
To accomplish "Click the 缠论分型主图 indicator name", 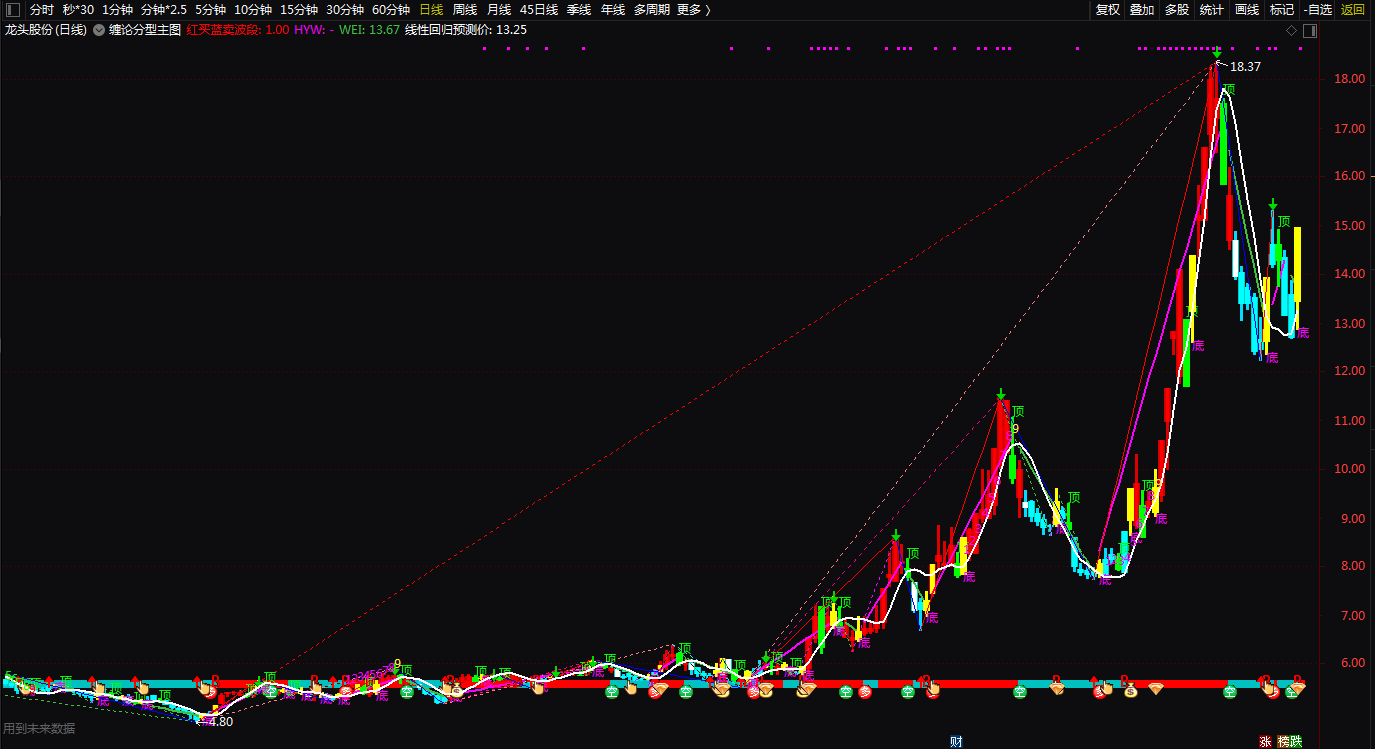I will [144, 30].
